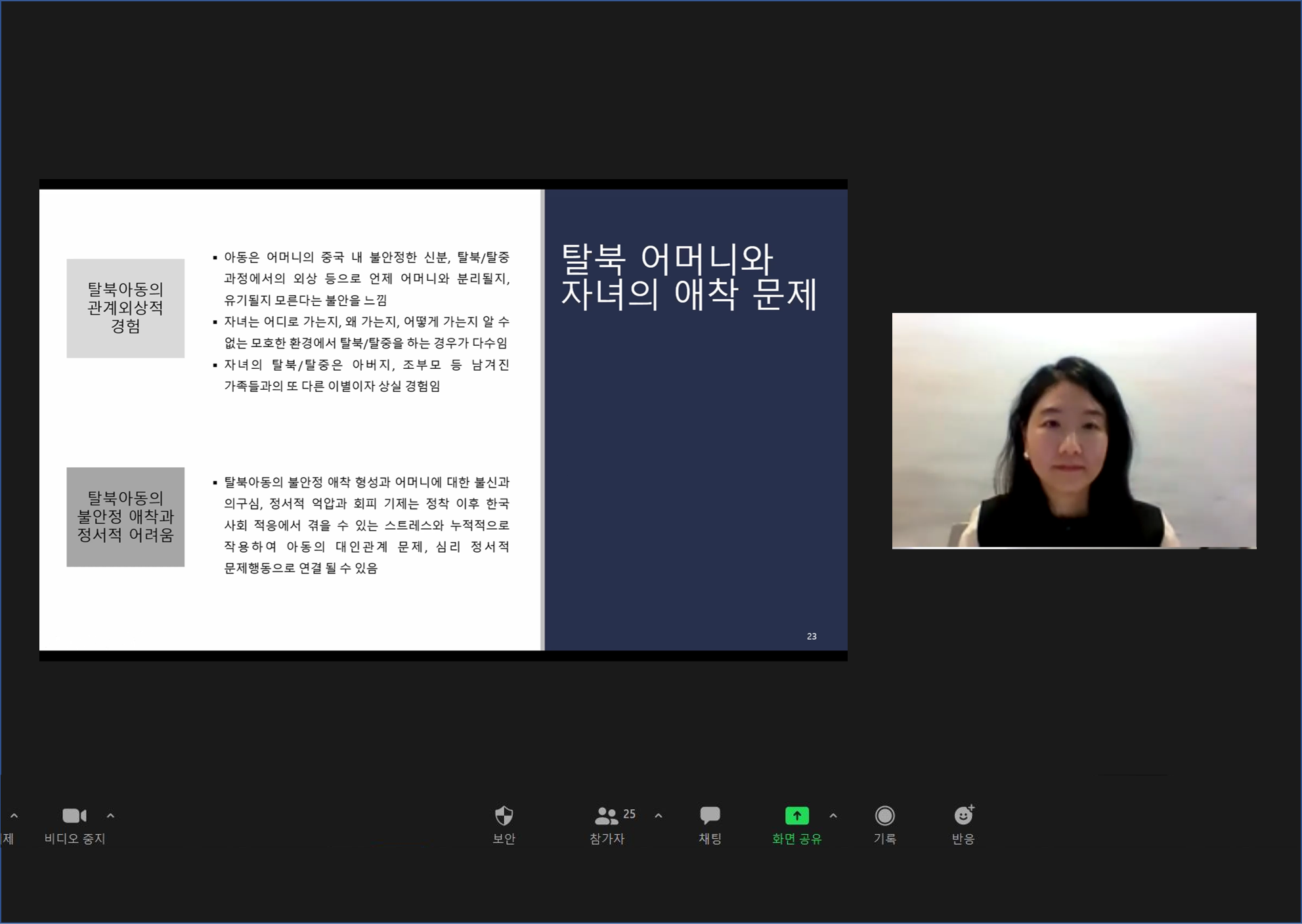1302x924 pixels.
Task: Open the 채팅 chat bubble icon
Action: [710, 815]
